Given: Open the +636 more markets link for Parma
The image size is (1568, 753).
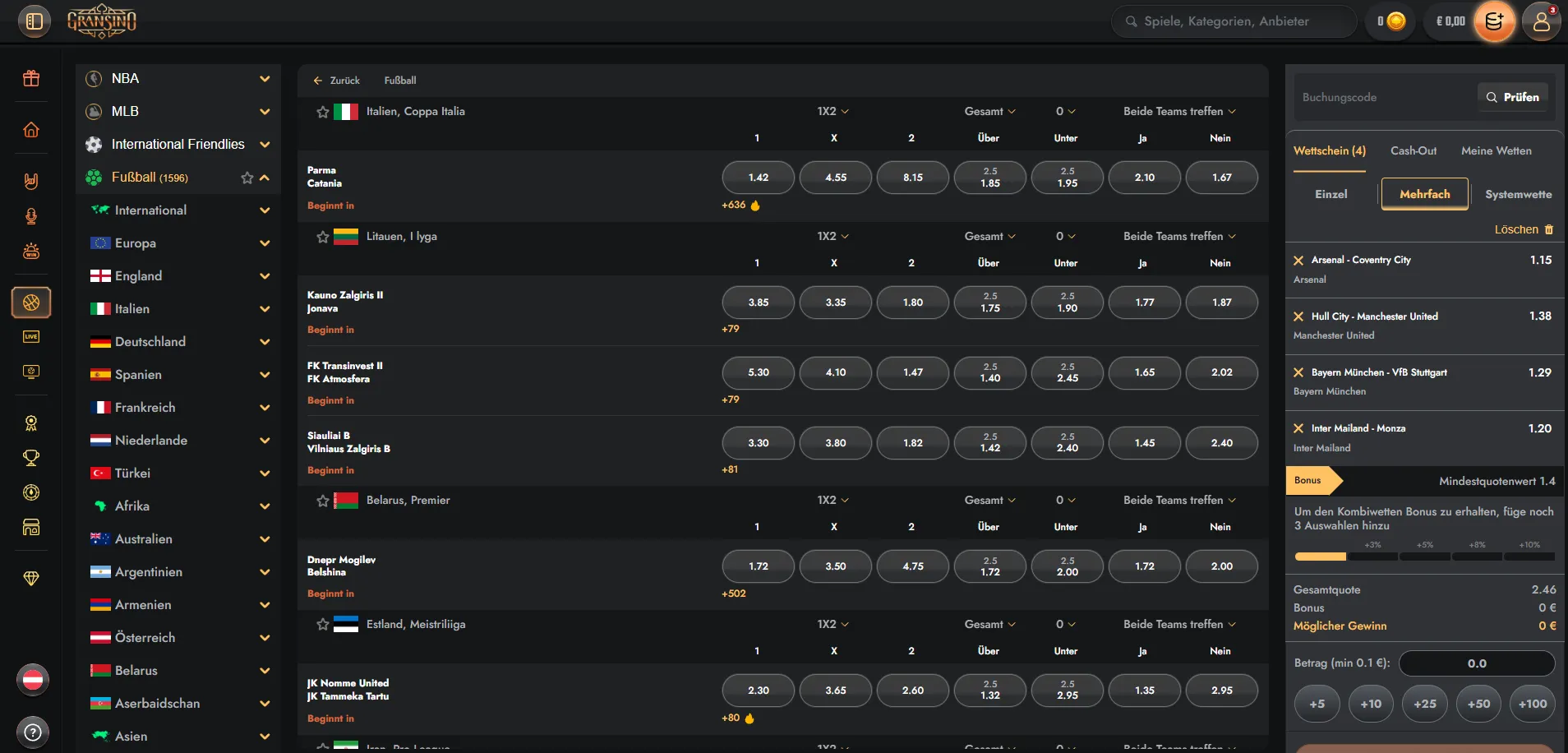Looking at the screenshot, I should tap(734, 206).
